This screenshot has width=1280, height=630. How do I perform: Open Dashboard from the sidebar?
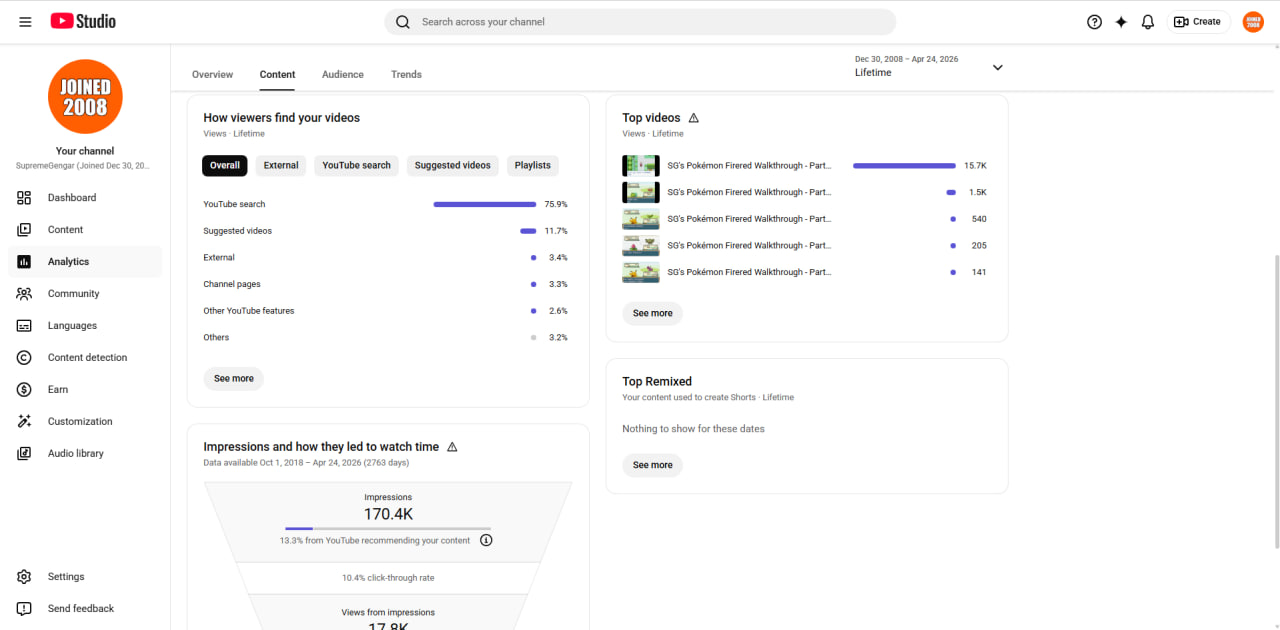coord(85,198)
